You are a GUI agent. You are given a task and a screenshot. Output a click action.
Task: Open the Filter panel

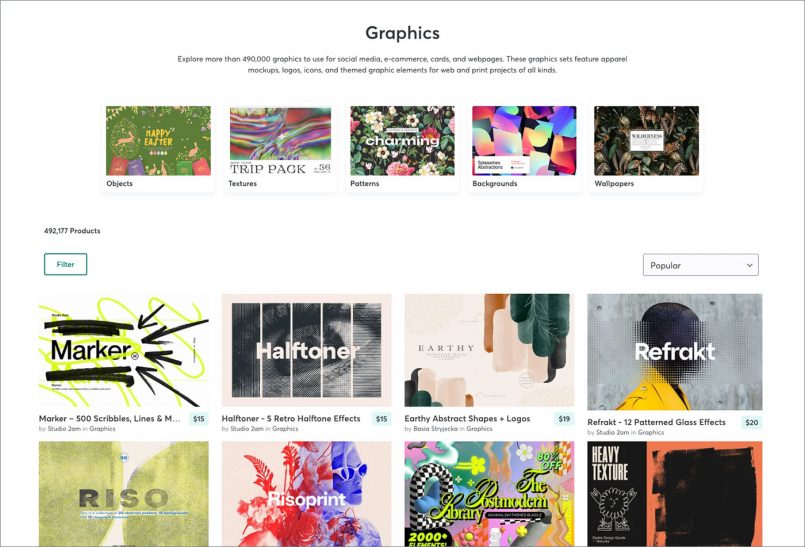[x=65, y=264]
